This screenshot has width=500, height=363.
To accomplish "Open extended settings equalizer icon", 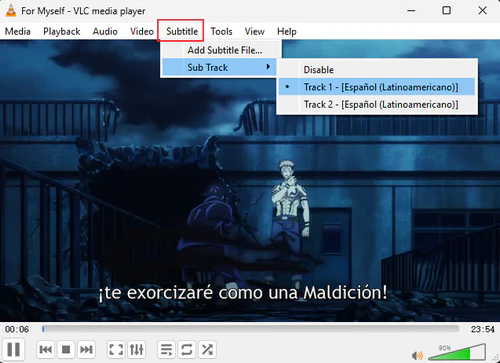I will coord(137,350).
